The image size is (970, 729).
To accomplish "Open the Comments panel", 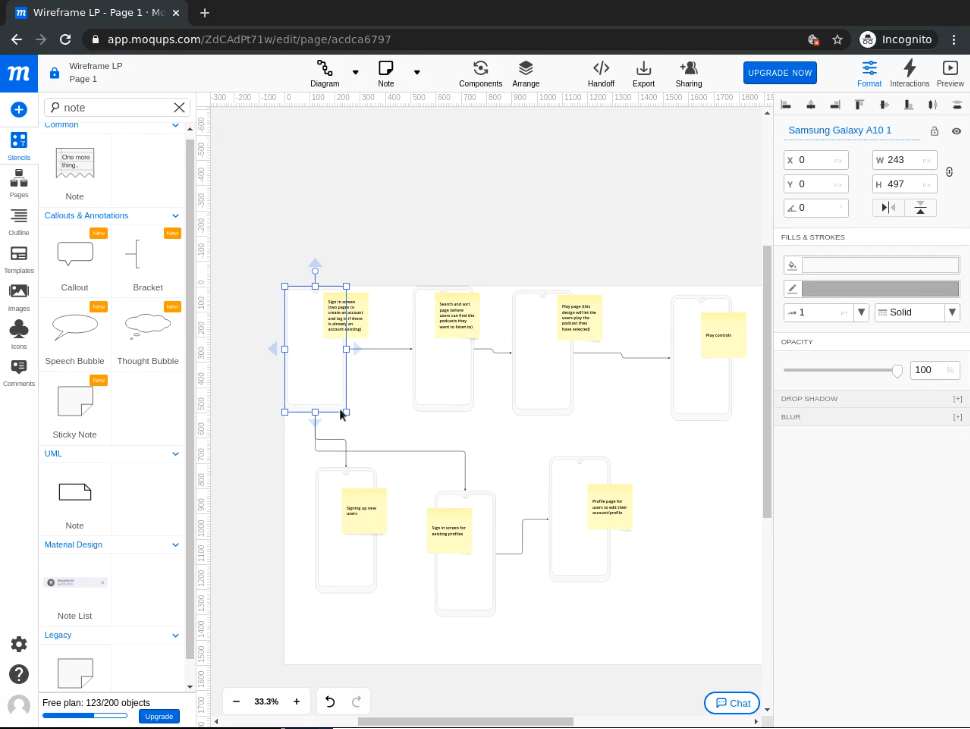I will click(x=18, y=371).
